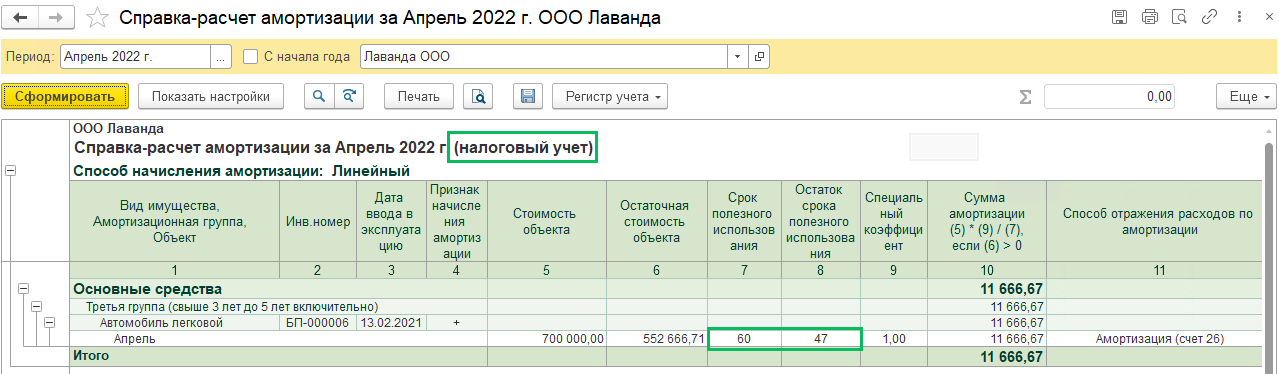Click the printer icon in title bar
The image size is (1279, 374).
[x=1150, y=17]
